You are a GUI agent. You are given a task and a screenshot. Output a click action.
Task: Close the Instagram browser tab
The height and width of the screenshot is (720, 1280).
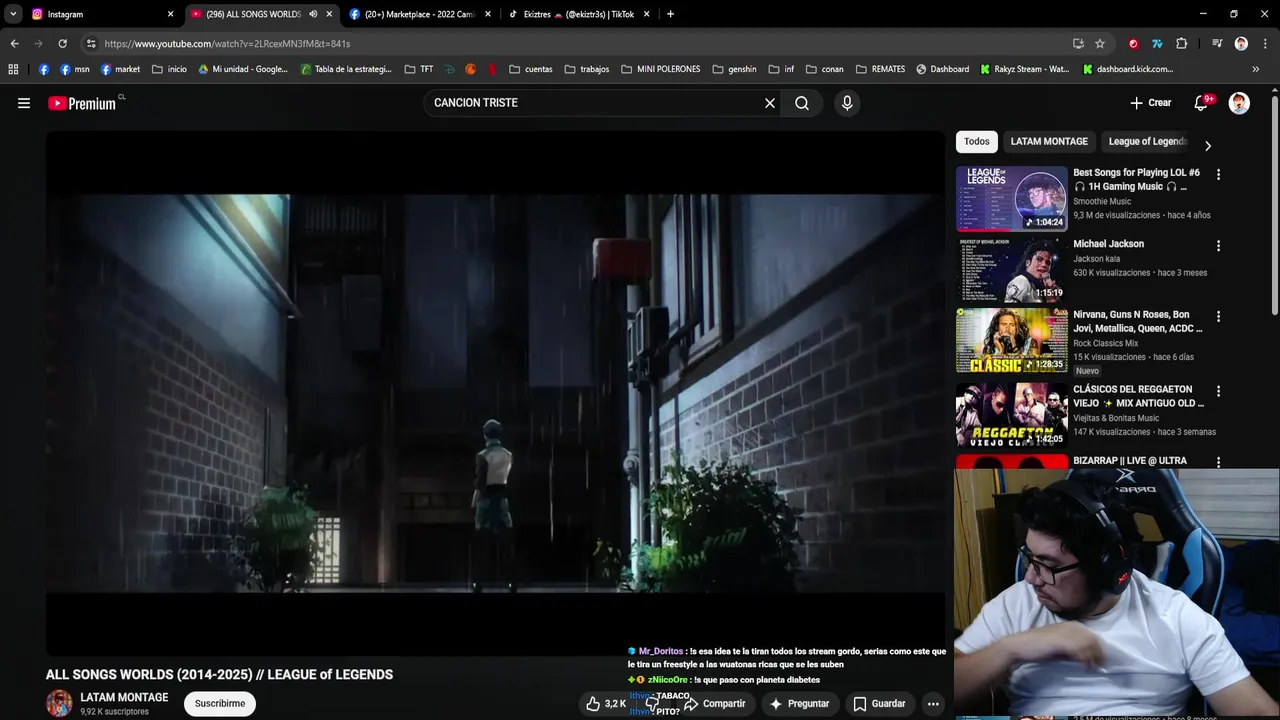[x=170, y=14]
